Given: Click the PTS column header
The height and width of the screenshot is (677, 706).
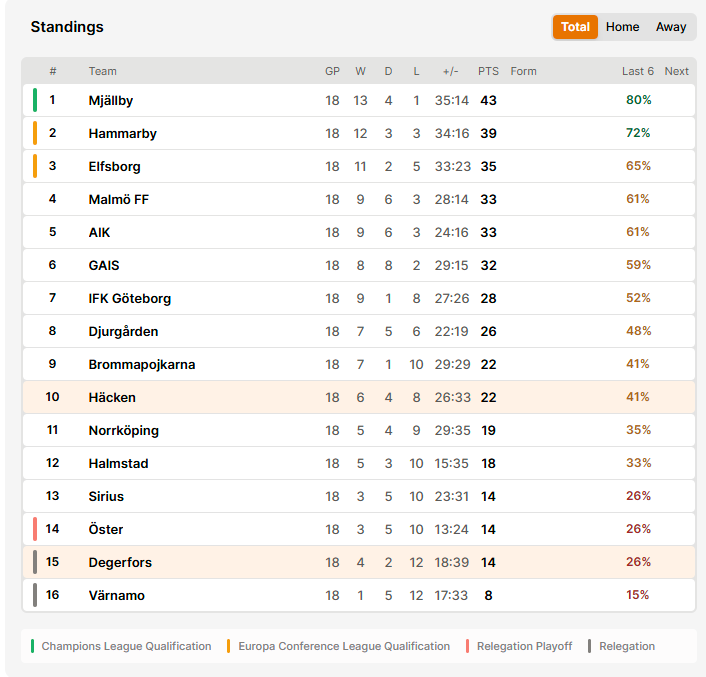Looking at the screenshot, I should 488,71.
